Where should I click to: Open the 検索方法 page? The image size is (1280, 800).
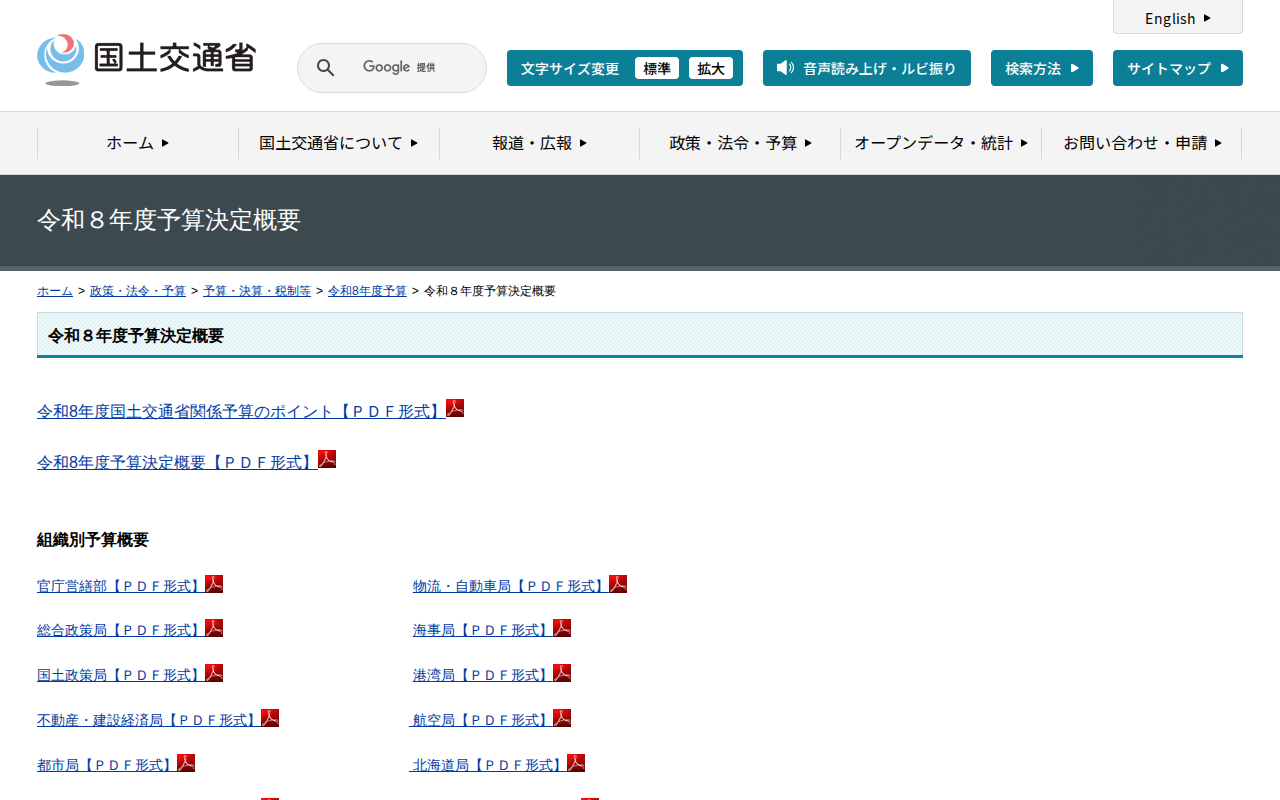point(1042,68)
